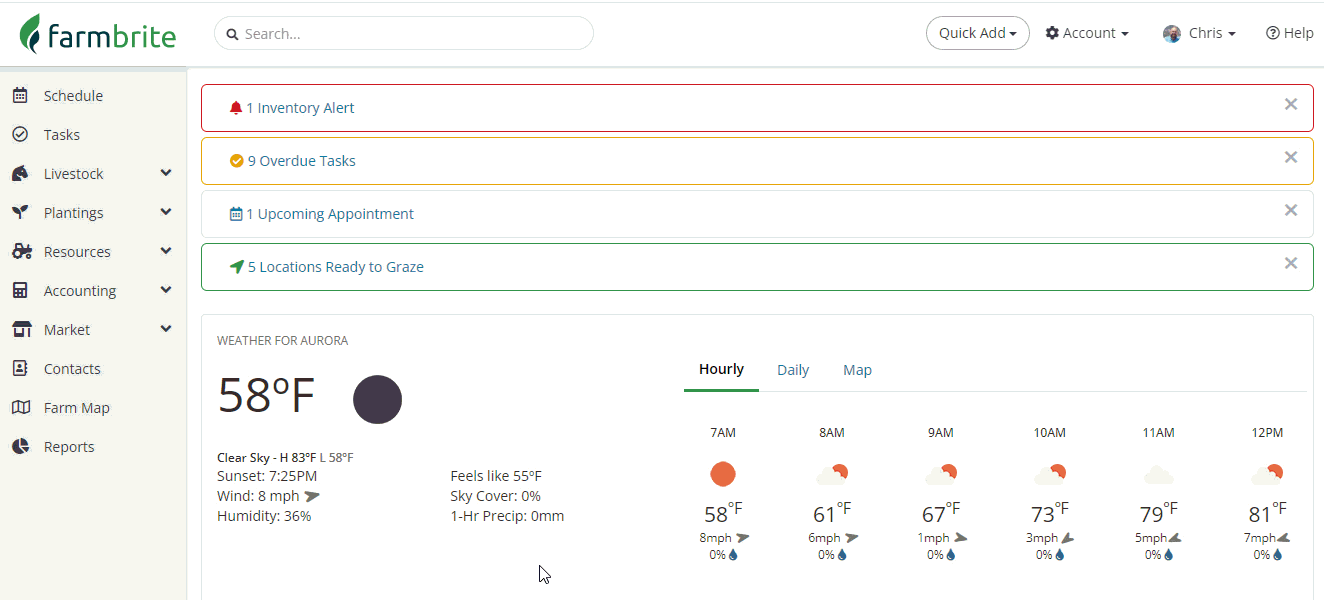Expand the Accounting sidebar section
This screenshot has width=1324, height=600.
[166, 291]
